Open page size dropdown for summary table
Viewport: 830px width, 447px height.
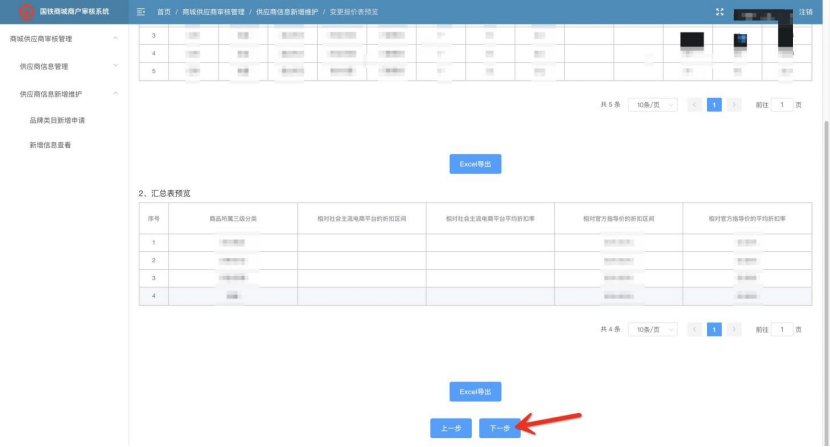[x=652, y=329]
